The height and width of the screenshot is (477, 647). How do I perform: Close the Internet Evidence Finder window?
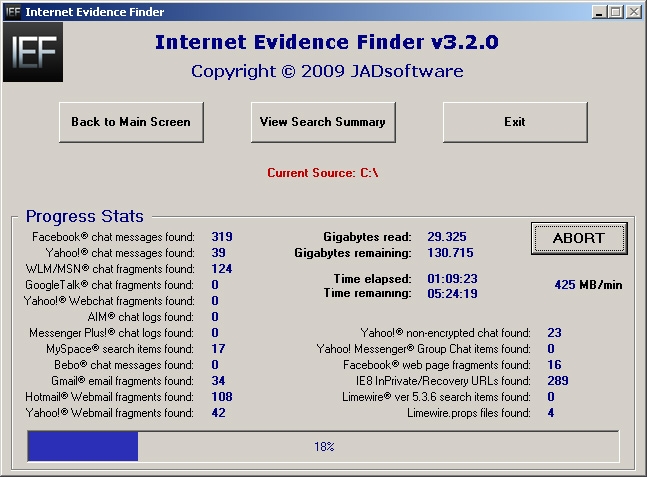[633, 12]
